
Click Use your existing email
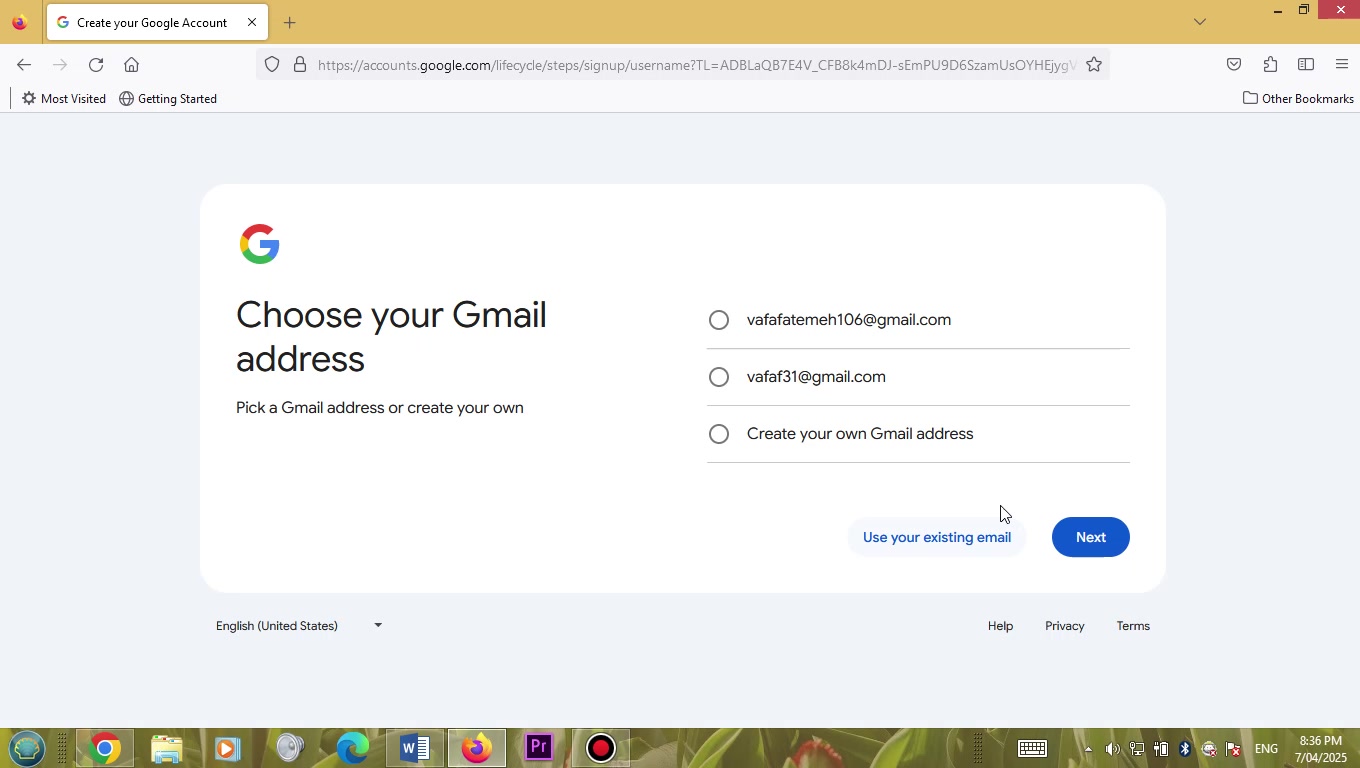click(937, 537)
